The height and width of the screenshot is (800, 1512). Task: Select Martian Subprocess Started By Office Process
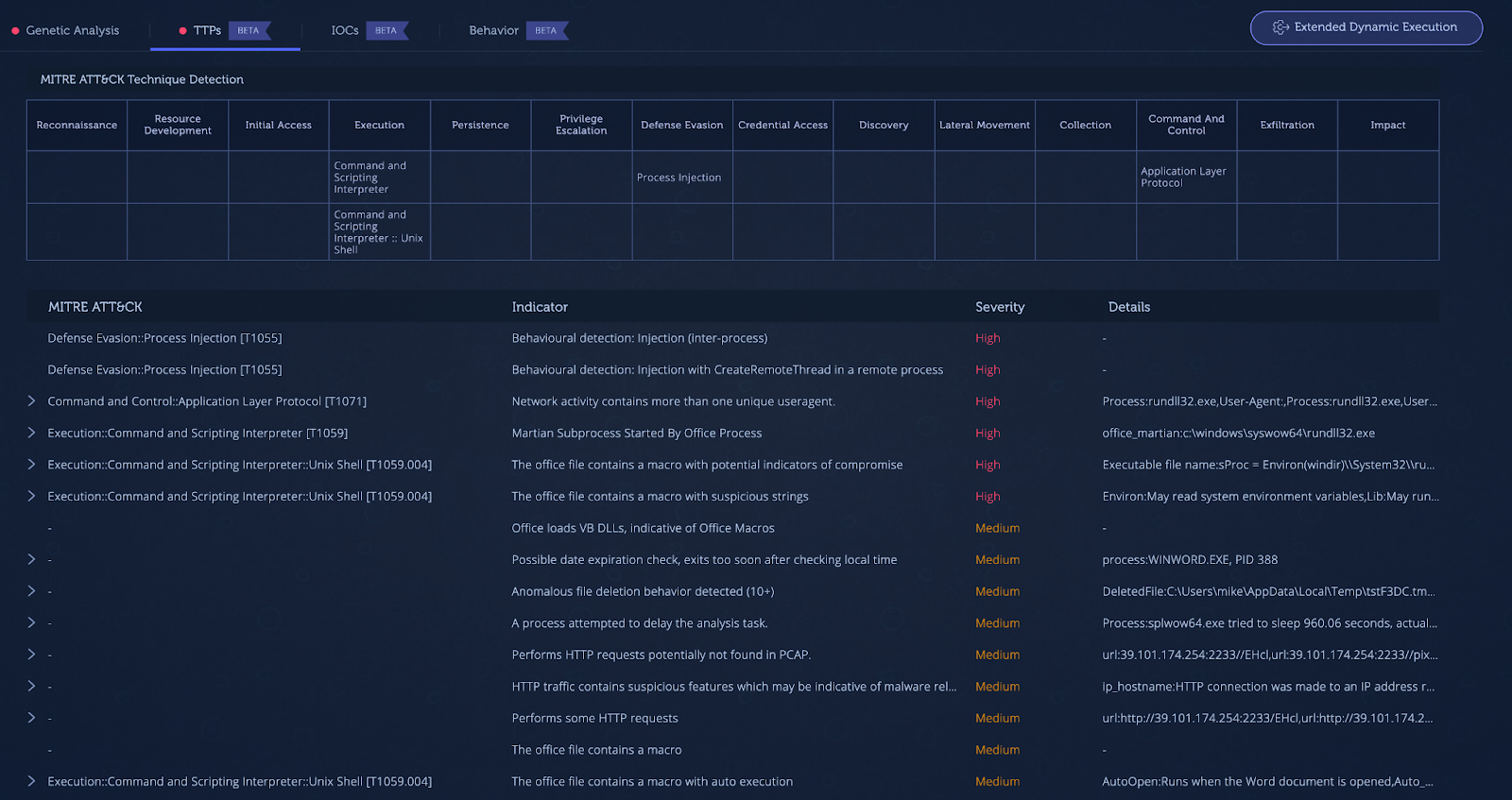(x=637, y=433)
